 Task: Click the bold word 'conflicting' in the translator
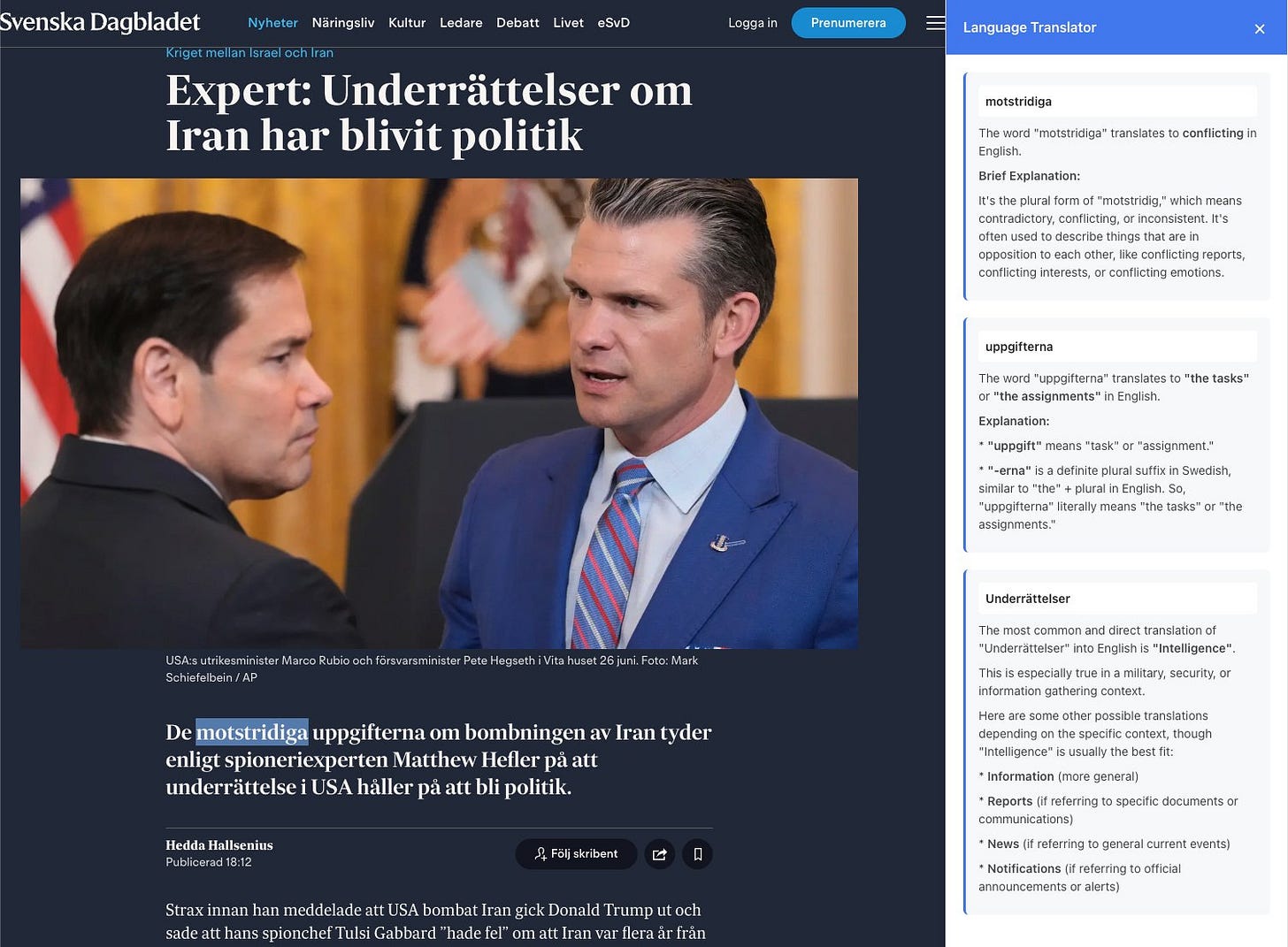pos(1213,133)
